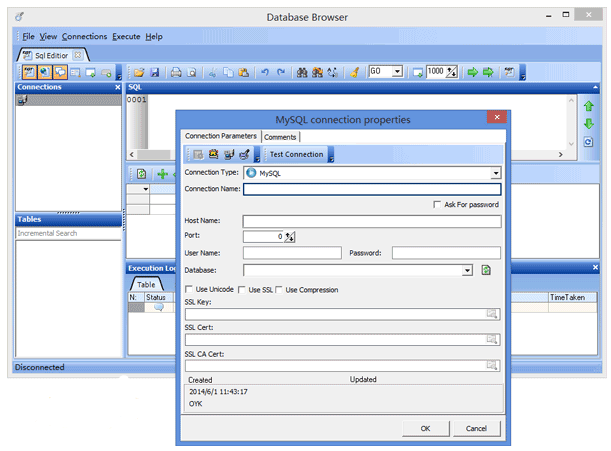Enable the Use Compression checkbox

[x=279, y=290]
